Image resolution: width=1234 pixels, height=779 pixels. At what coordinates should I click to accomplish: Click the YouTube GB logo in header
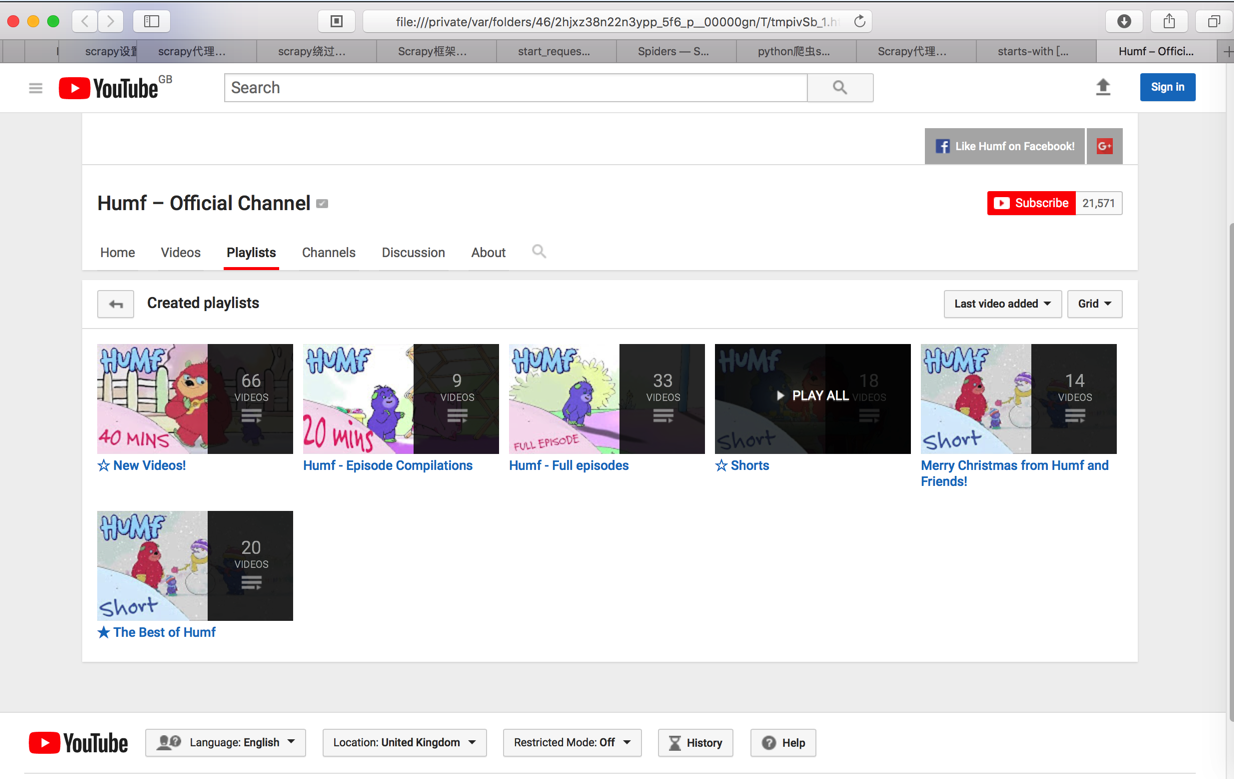[x=115, y=87]
